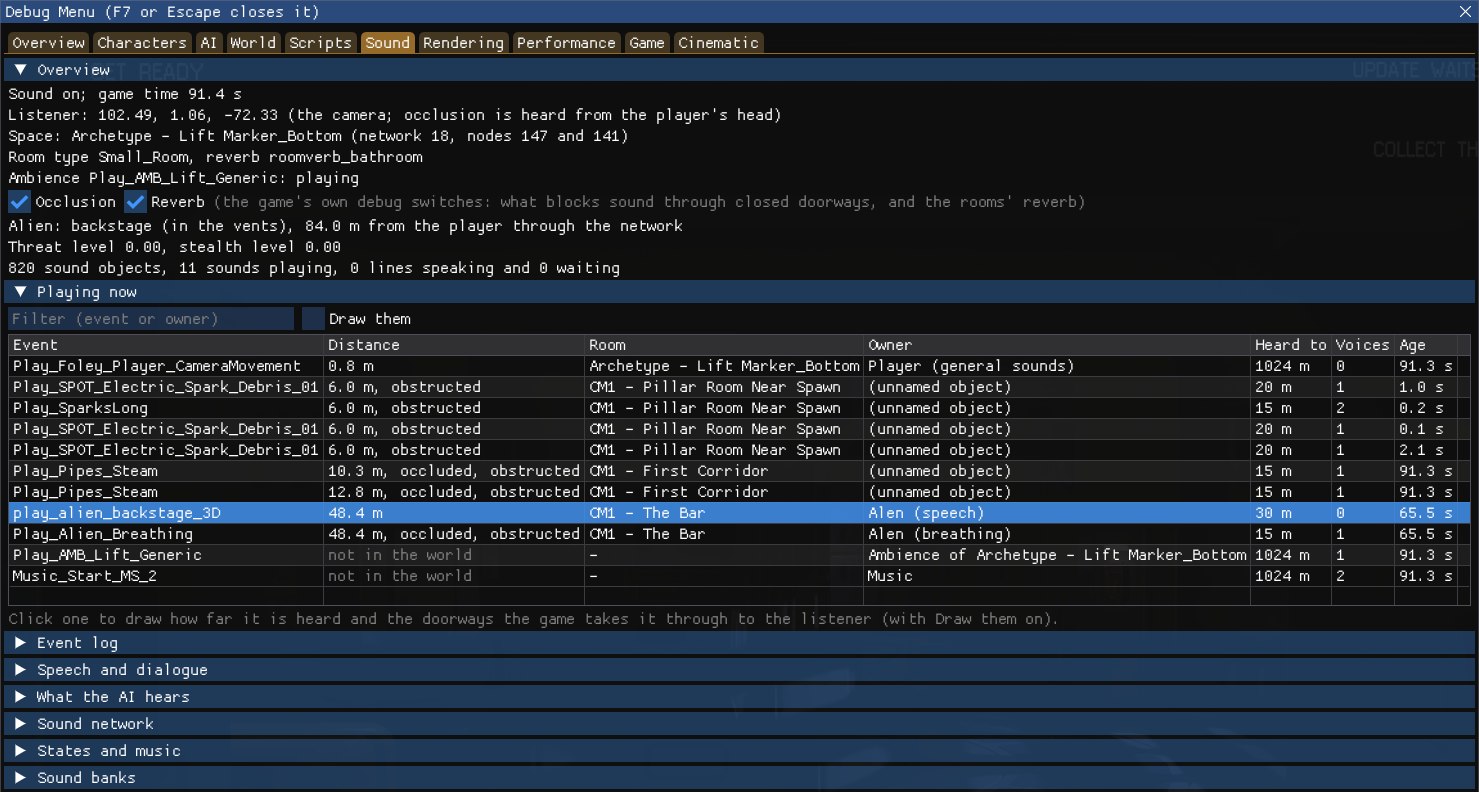Go to the Performance tab

566,43
